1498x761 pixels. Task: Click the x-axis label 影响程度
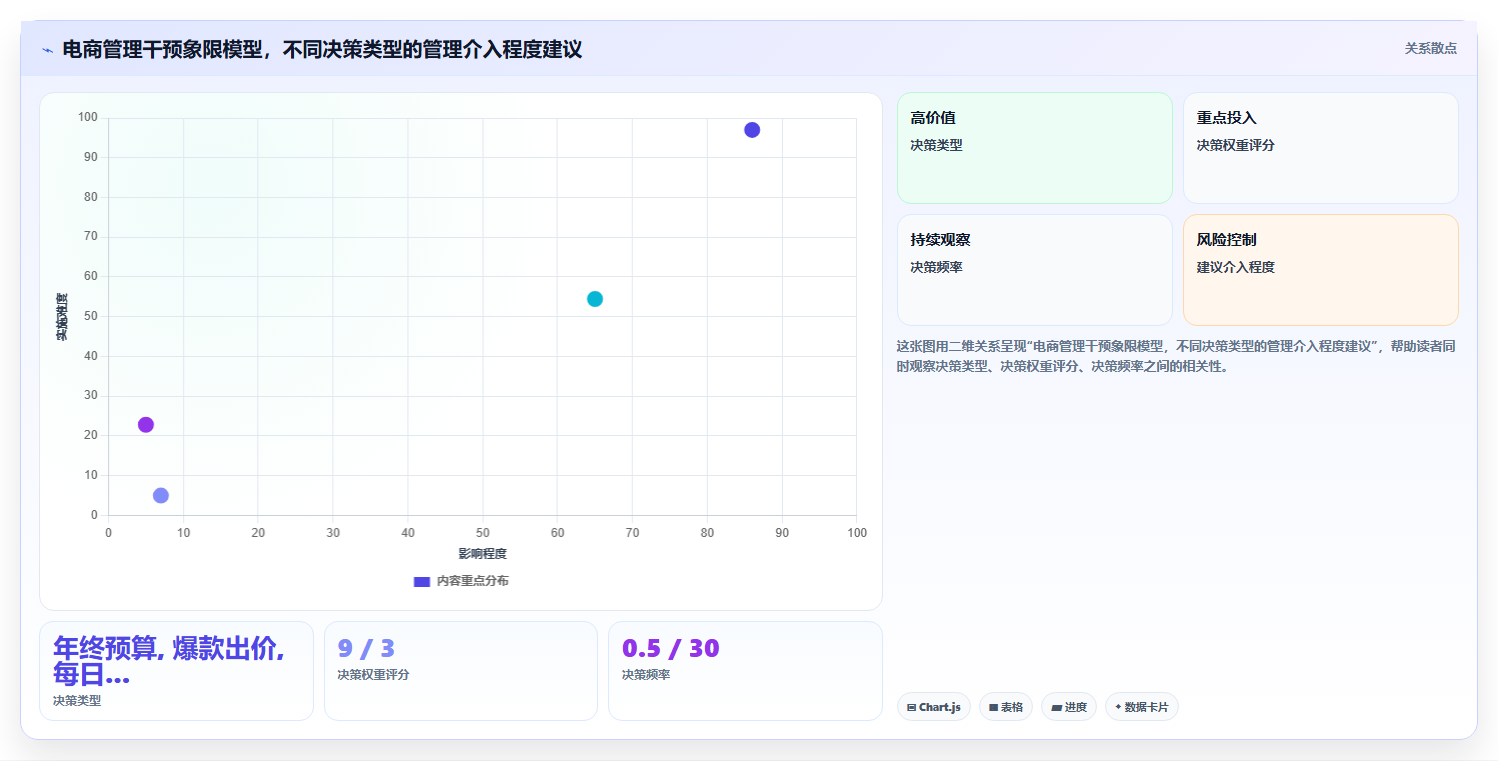click(482, 554)
